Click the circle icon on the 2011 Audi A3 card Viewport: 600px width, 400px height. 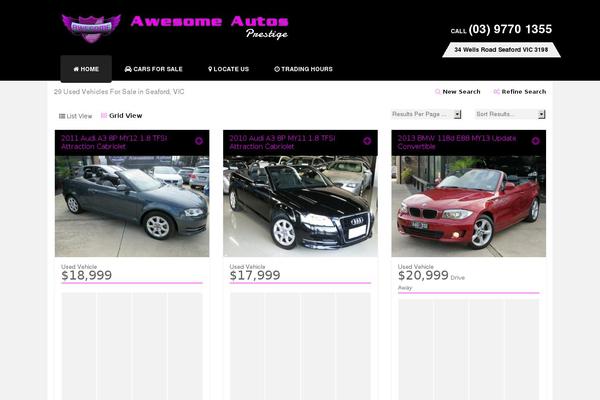click(x=199, y=141)
